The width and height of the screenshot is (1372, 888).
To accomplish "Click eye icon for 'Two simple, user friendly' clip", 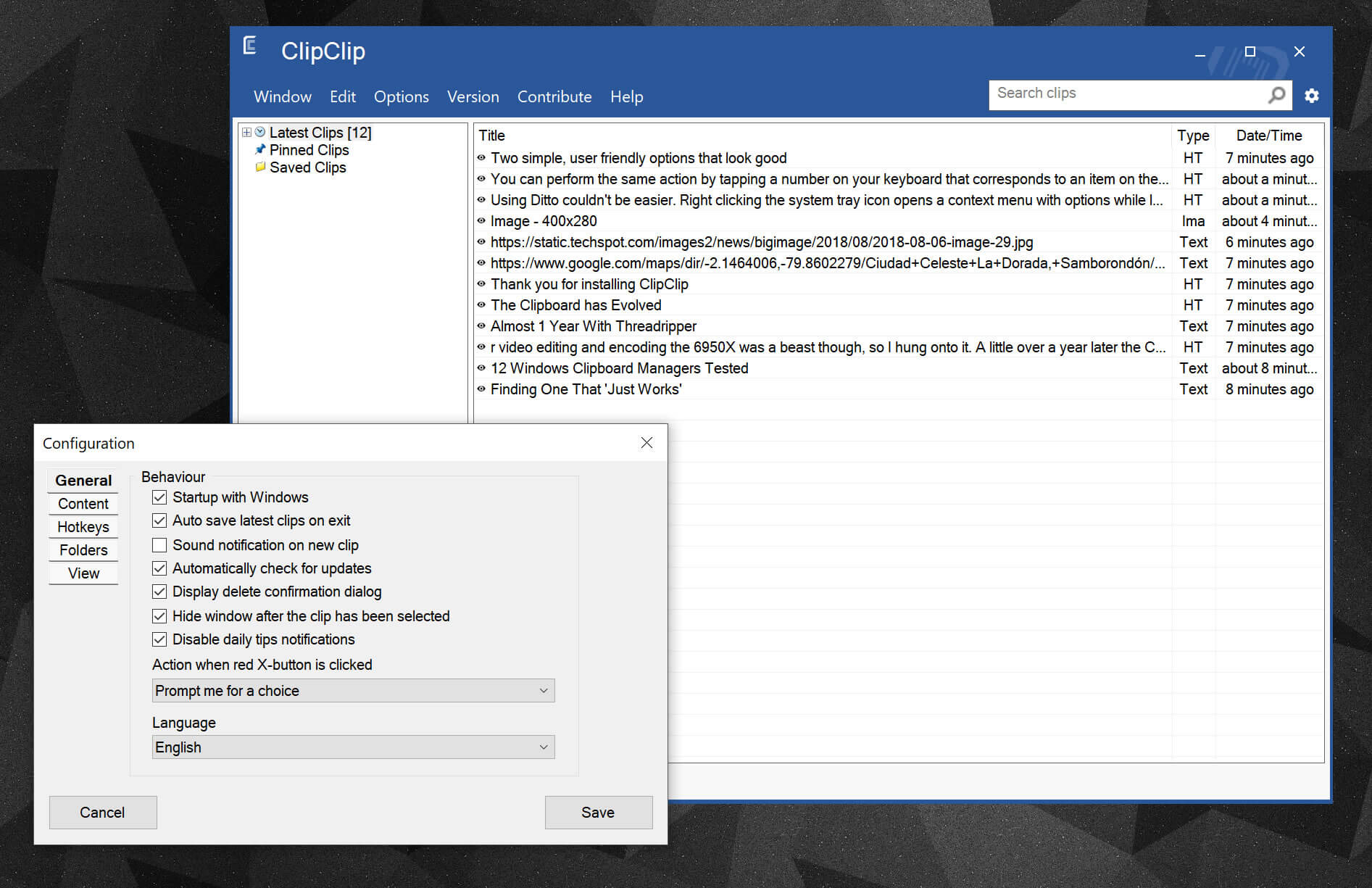I will 481,157.
